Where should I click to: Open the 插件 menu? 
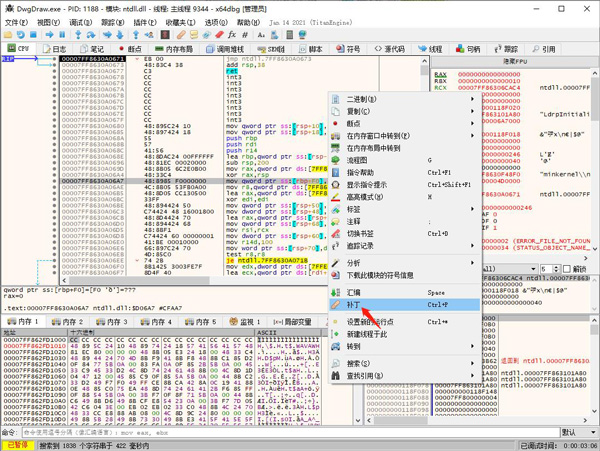(145, 23)
